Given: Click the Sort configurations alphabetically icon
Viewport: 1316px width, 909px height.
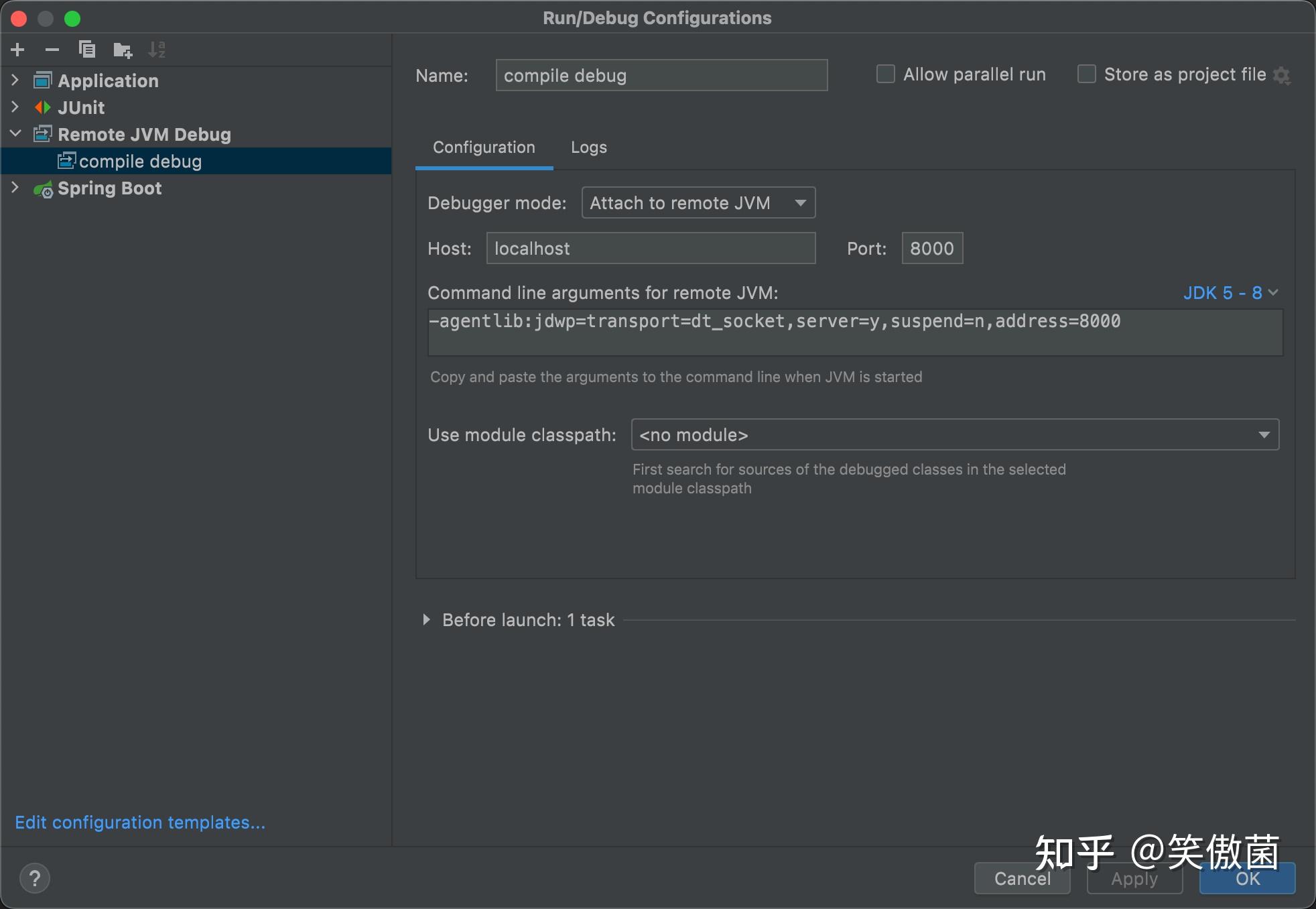Looking at the screenshot, I should (x=157, y=50).
